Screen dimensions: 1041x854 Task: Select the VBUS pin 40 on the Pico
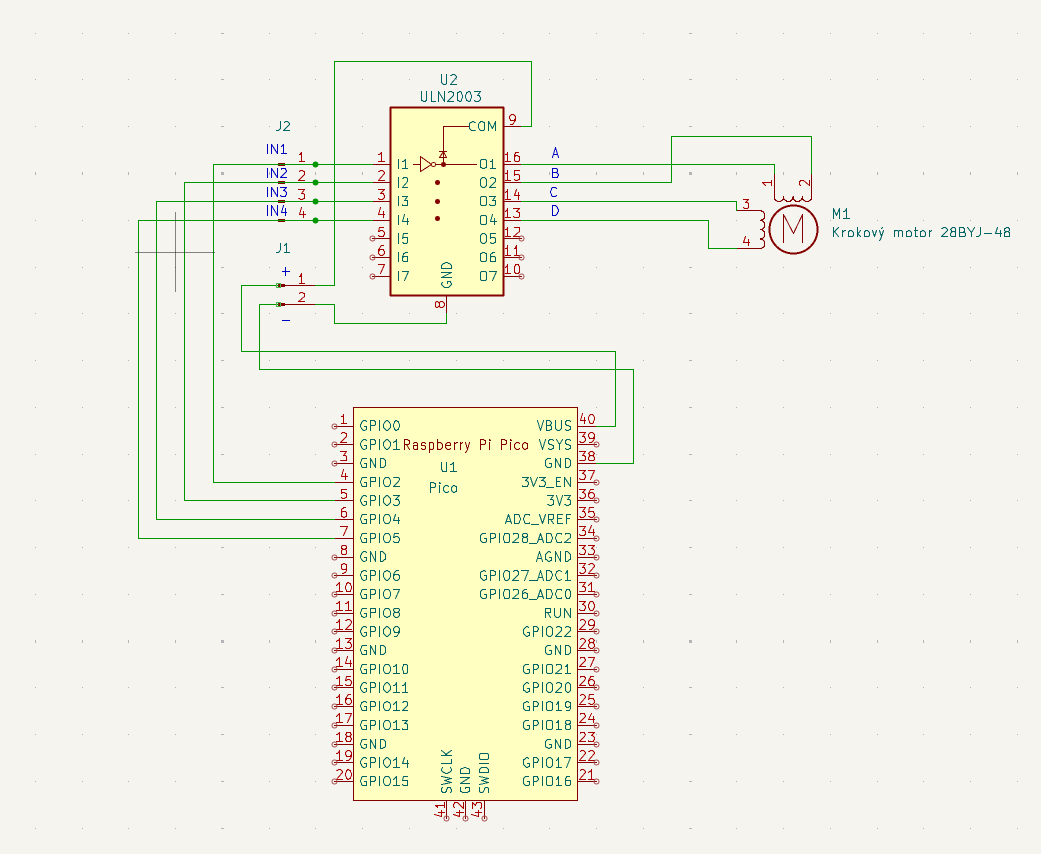click(588, 426)
